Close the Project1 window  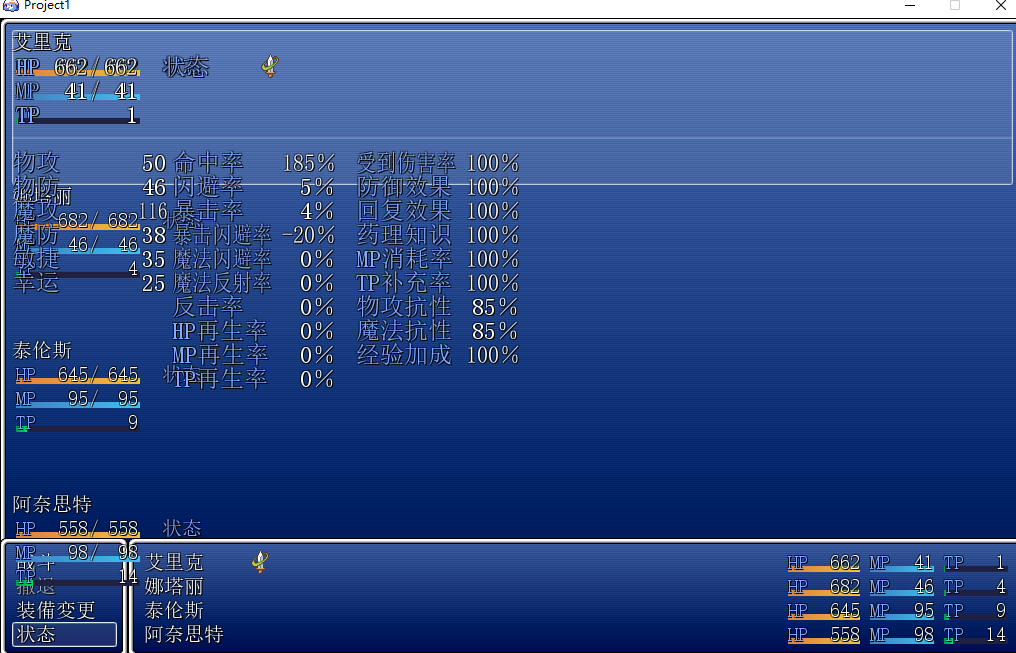[x=1000, y=5]
